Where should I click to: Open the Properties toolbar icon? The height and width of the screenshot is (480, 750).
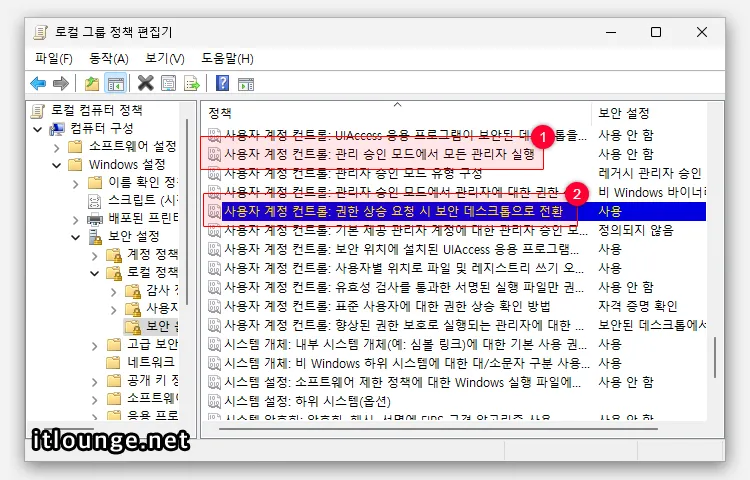[168, 84]
